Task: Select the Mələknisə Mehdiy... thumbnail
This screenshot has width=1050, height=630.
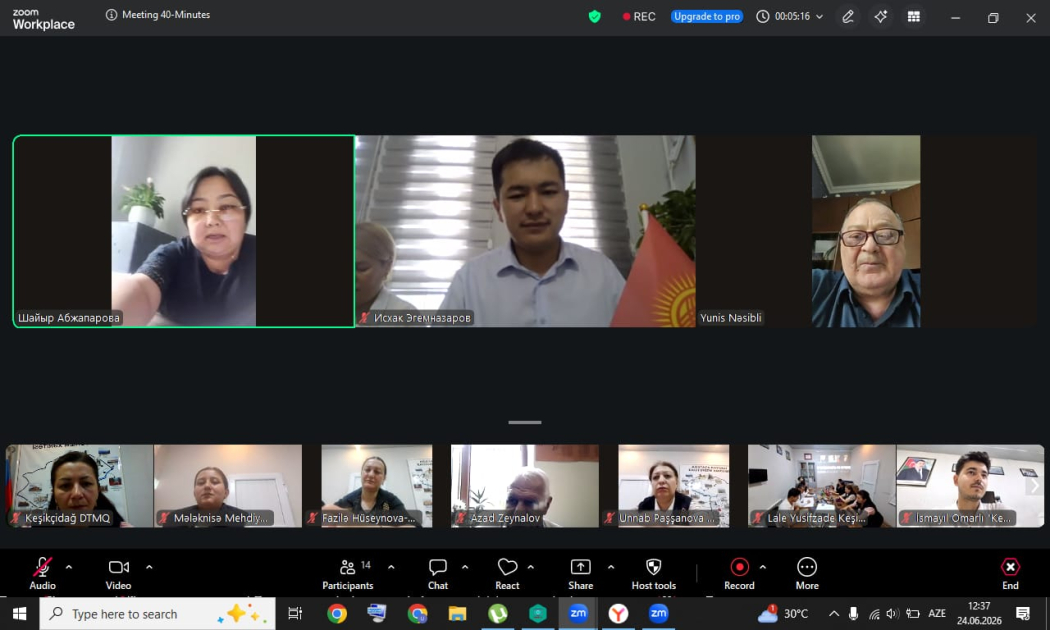Action: click(228, 486)
